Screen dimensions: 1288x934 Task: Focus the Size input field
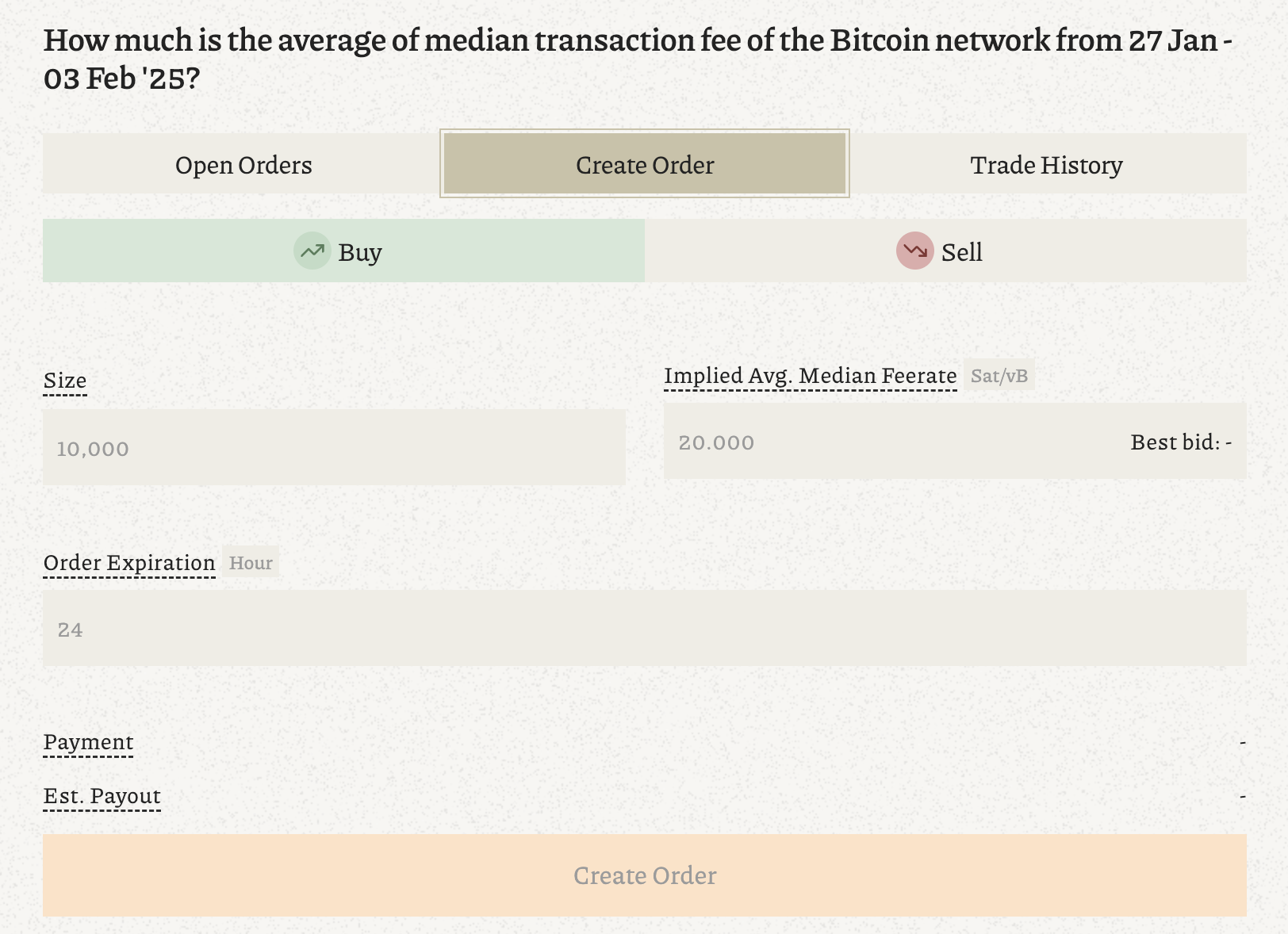tap(334, 448)
